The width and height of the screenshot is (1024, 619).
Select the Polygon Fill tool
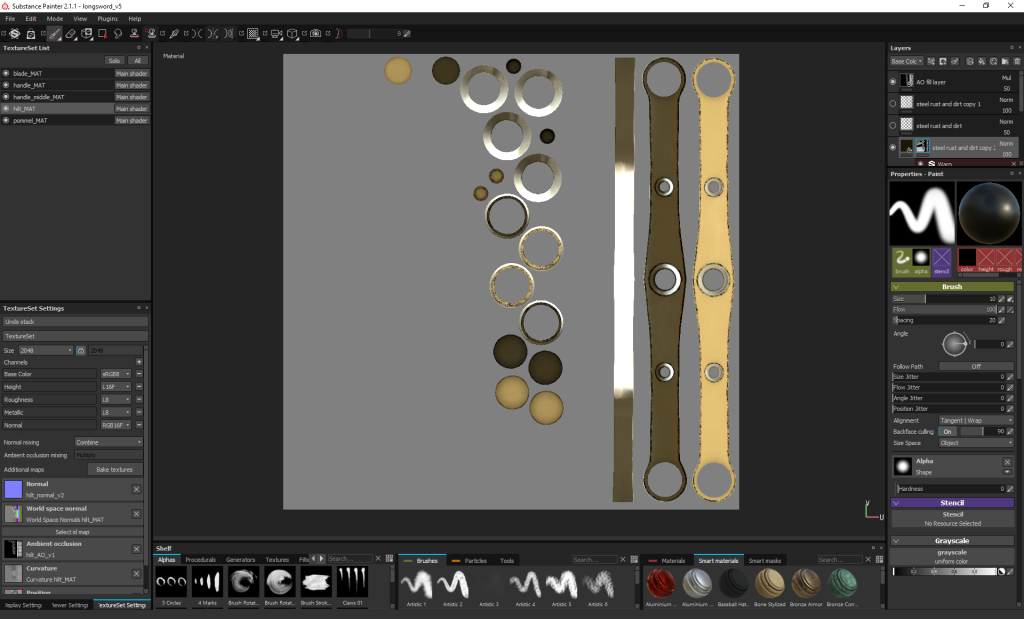click(103, 33)
